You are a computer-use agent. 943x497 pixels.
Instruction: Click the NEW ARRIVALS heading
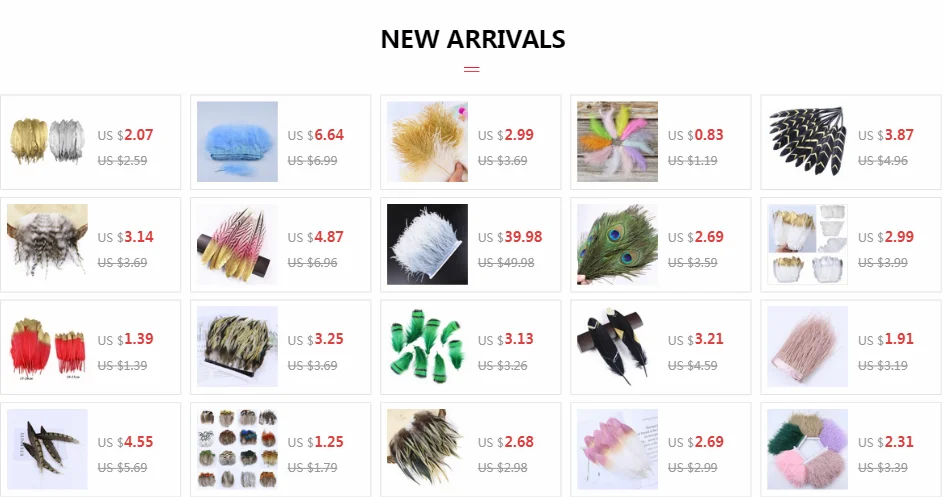tap(473, 39)
